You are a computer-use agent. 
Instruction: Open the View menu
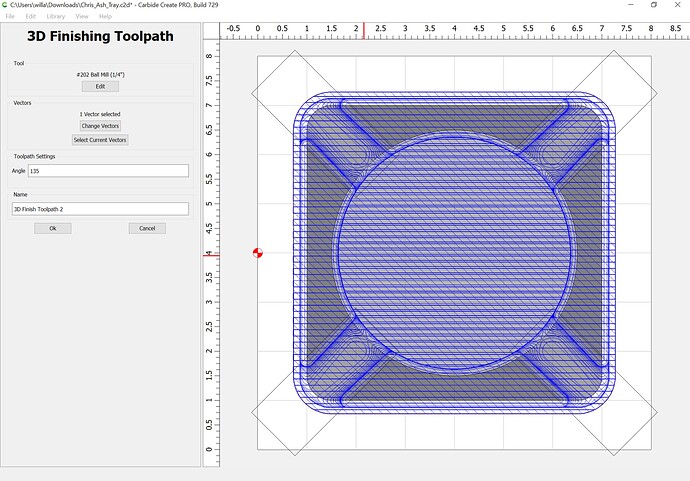point(82,17)
